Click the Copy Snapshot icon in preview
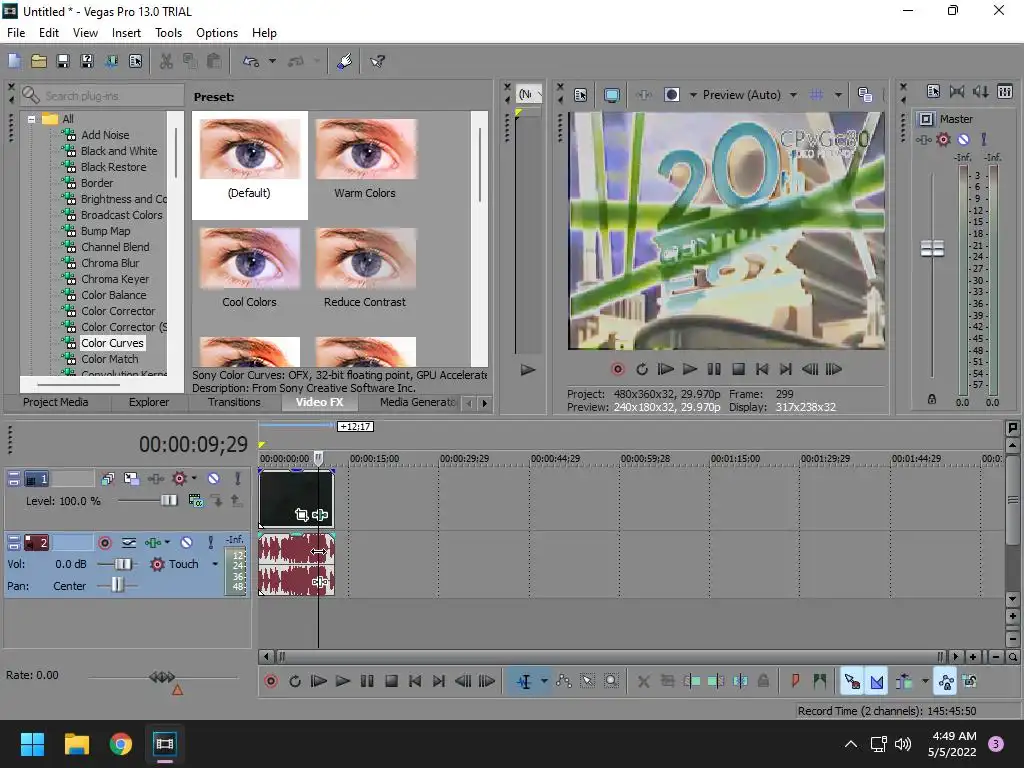Viewport: 1024px width, 768px height. tap(865, 95)
